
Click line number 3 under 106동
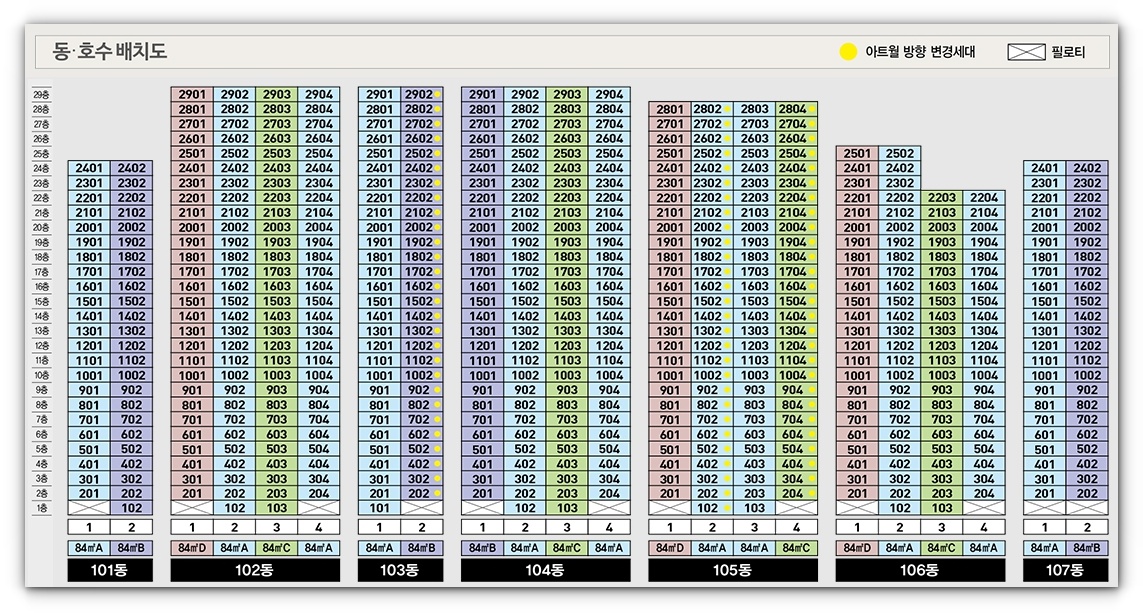[x=942, y=527]
